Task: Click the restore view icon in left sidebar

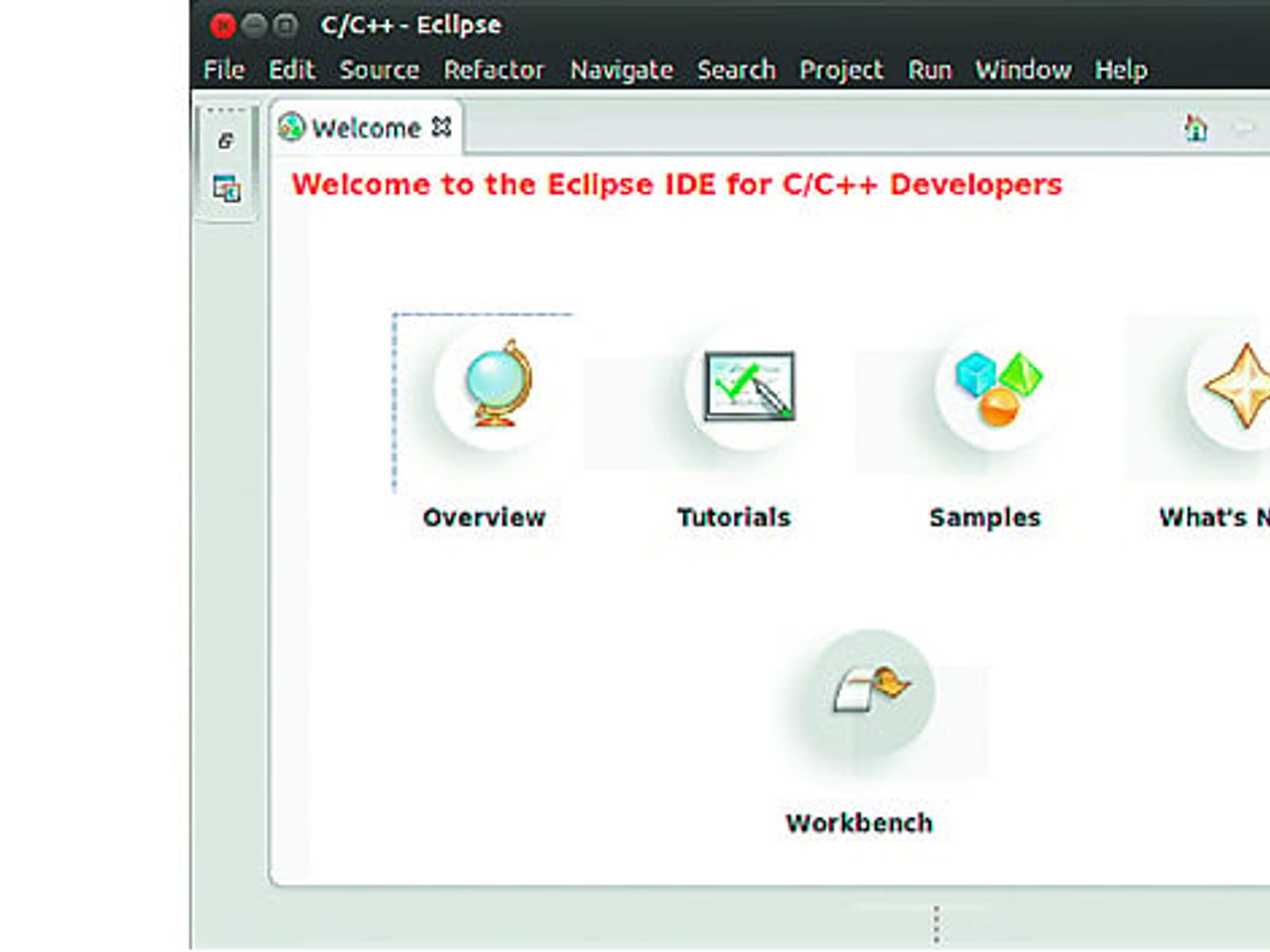Action: pos(226,140)
